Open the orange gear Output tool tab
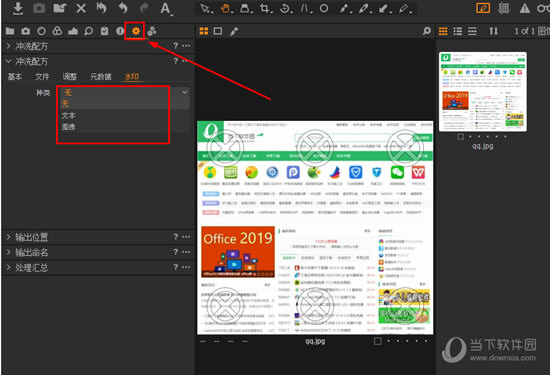This screenshot has height=375, width=550. click(136, 31)
